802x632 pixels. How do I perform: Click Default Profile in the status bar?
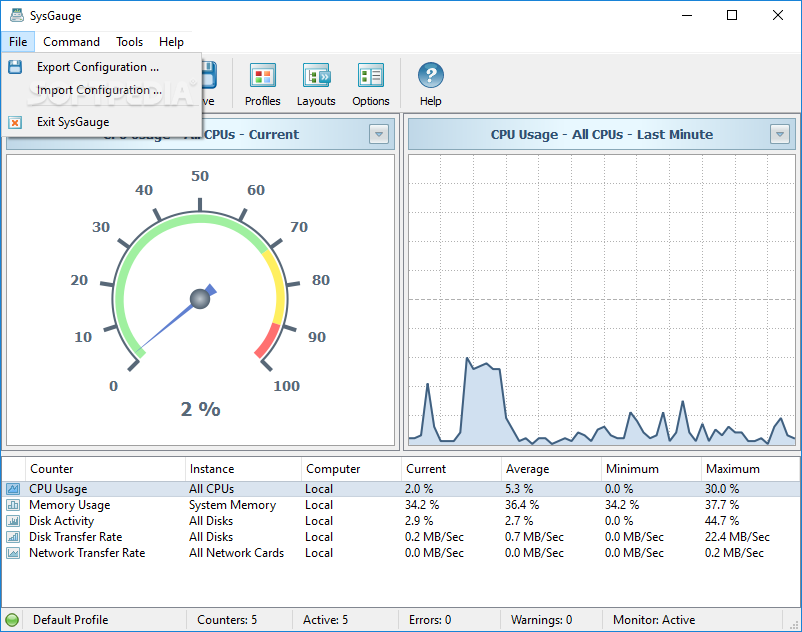pyautogui.click(x=71, y=620)
